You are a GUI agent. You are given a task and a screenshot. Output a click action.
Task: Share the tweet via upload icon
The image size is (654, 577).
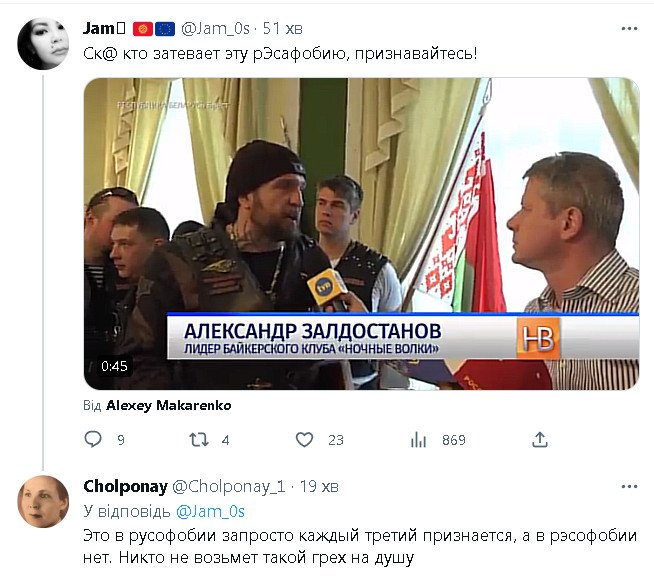tap(539, 440)
